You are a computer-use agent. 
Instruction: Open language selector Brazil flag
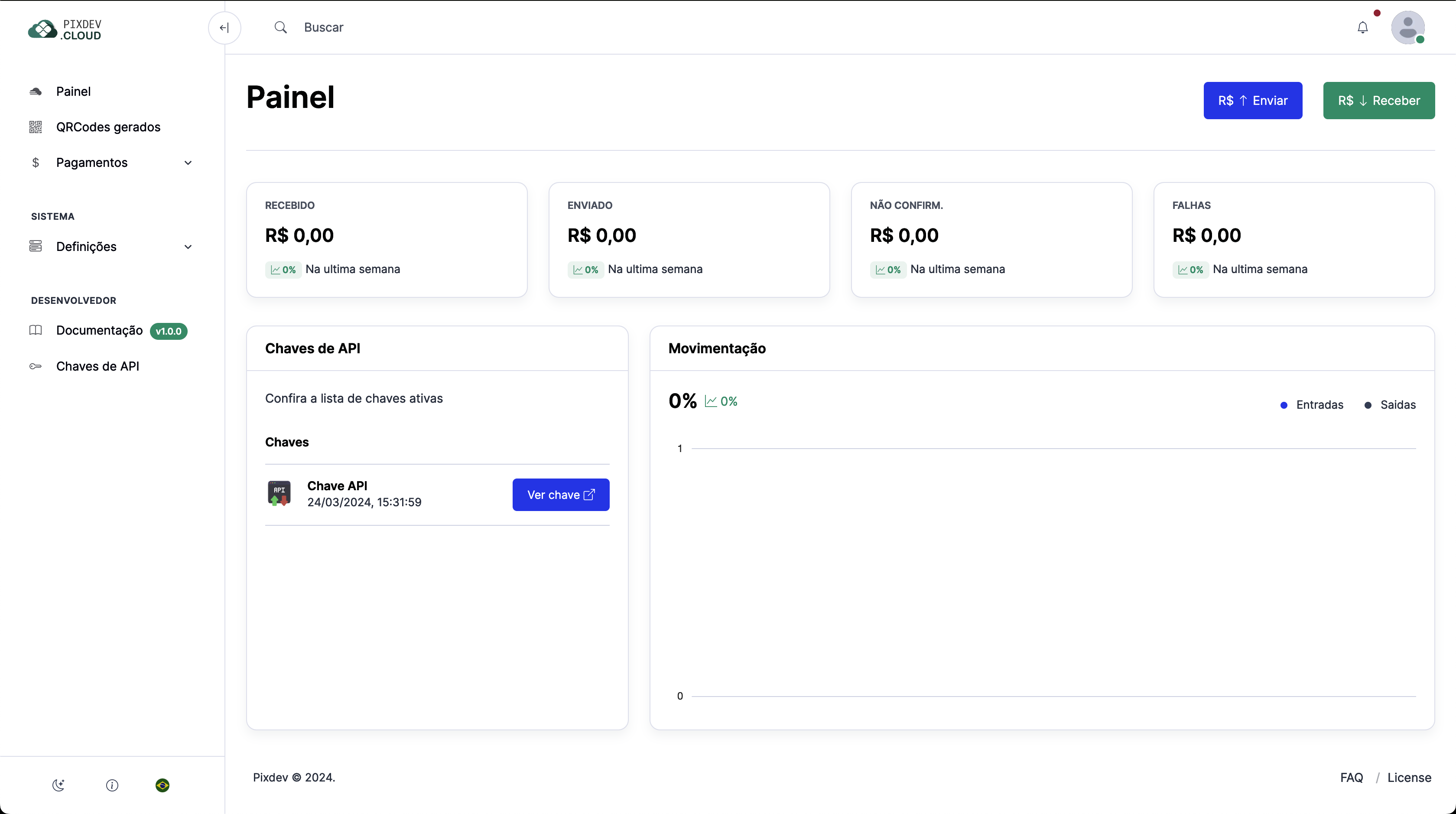[x=162, y=785]
